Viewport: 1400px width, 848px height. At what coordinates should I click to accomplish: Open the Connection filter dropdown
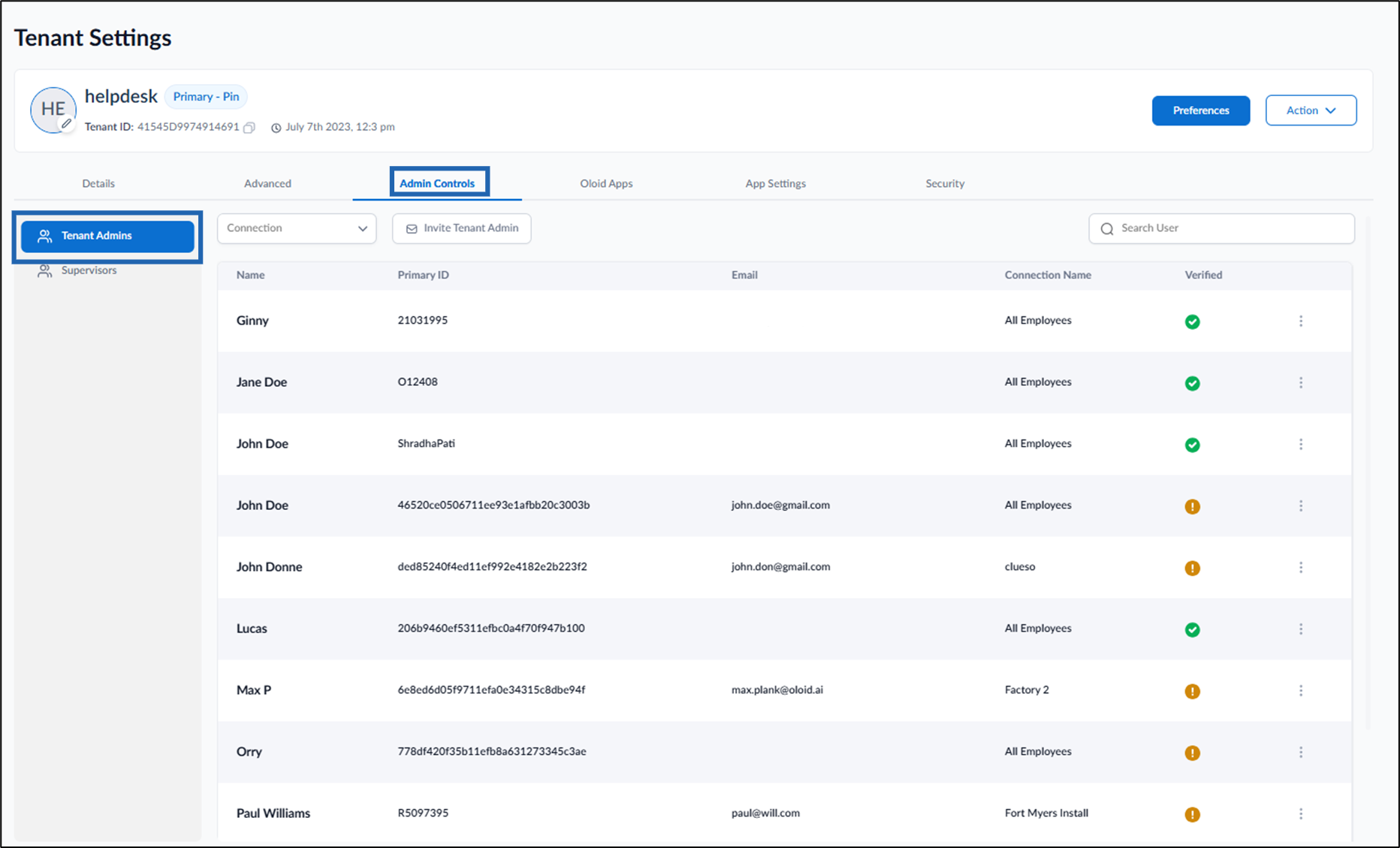297,228
